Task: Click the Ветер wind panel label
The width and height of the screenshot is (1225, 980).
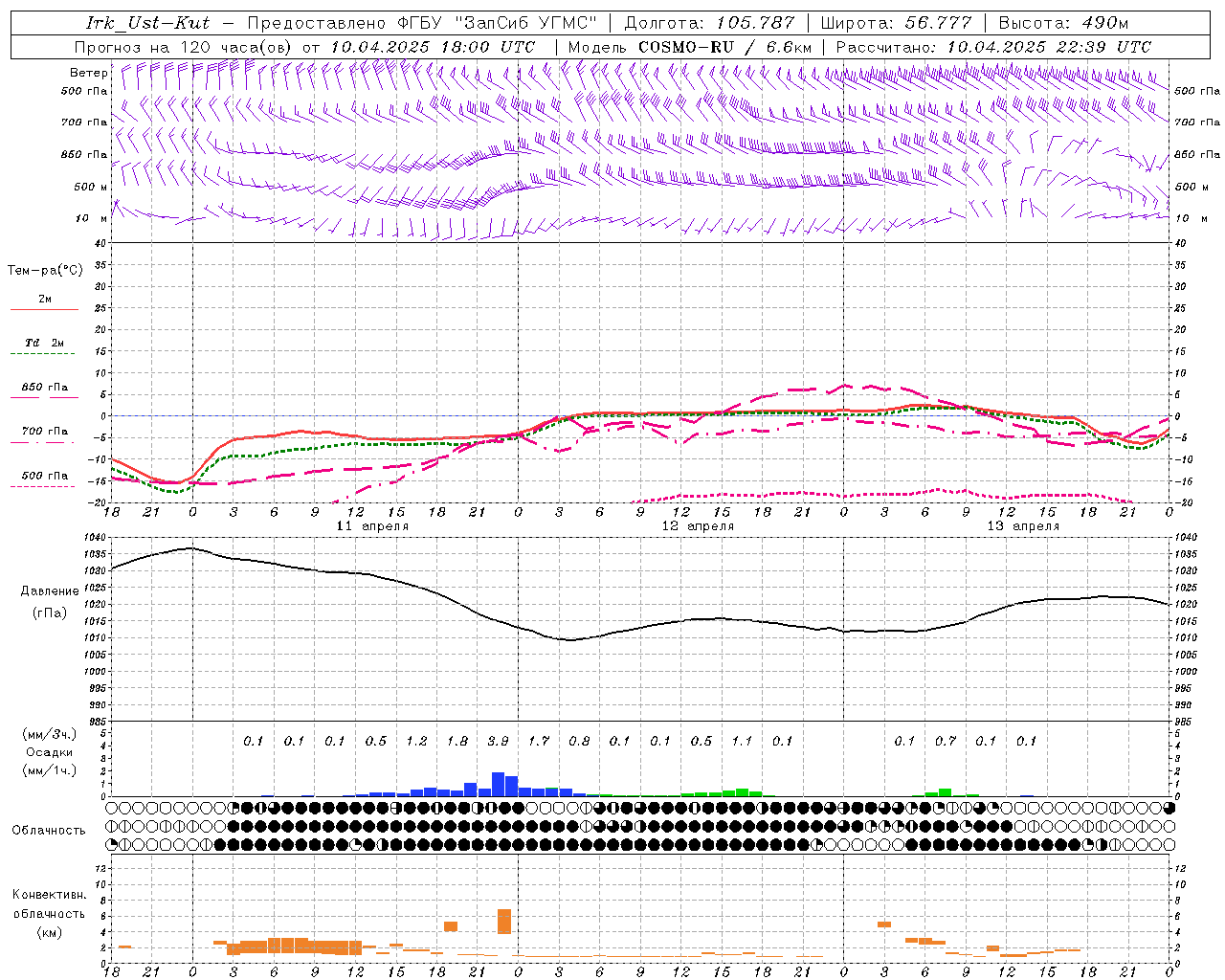Action: [x=88, y=73]
